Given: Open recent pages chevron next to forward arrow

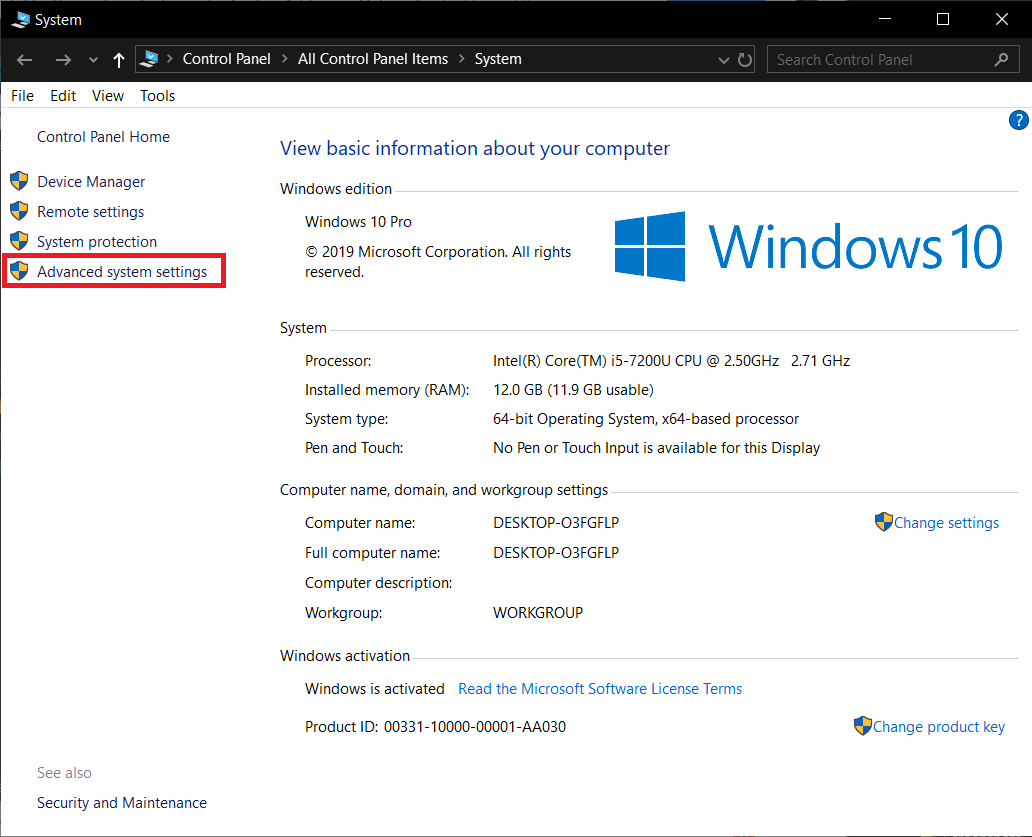Looking at the screenshot, I should 92,60.
